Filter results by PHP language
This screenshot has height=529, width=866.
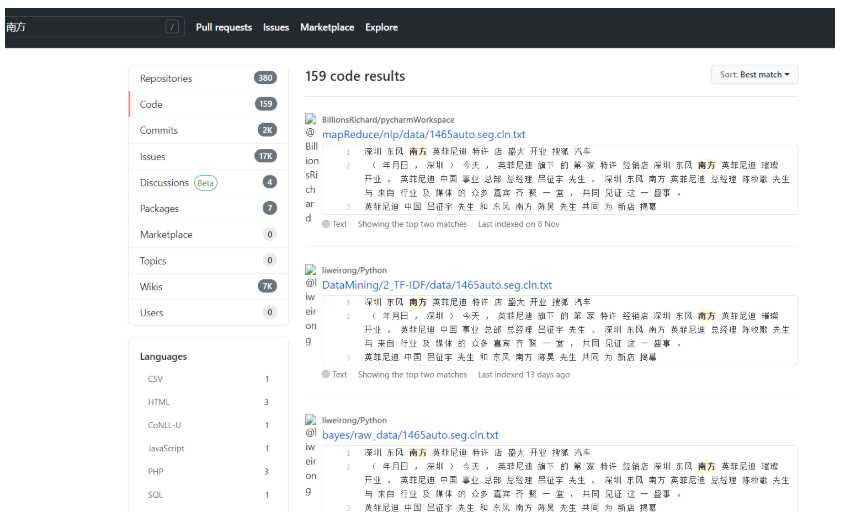(208, 472)
